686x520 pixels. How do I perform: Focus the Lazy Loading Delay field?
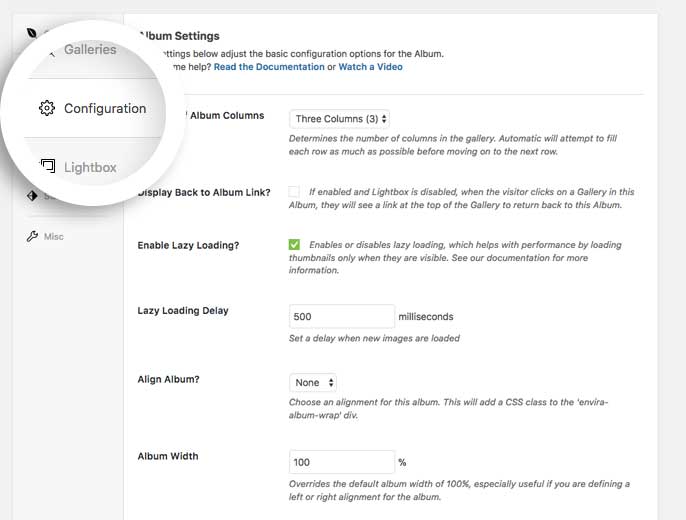point(342,317)
